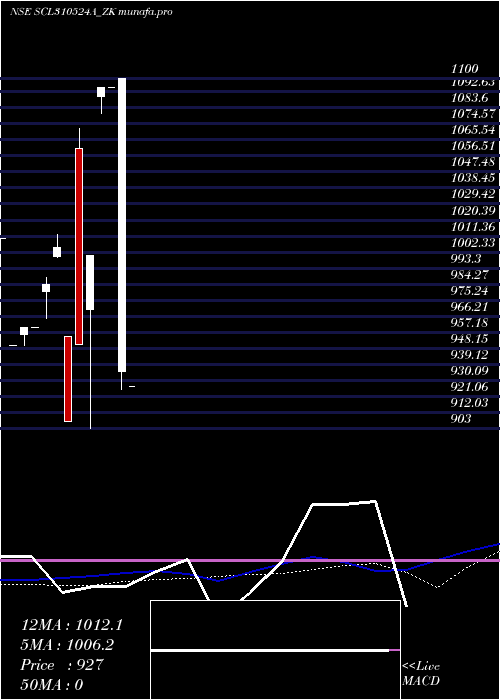500x700 pixels.
Task: Click the <<Live MACD label
Action: click(x=421, y=674)
